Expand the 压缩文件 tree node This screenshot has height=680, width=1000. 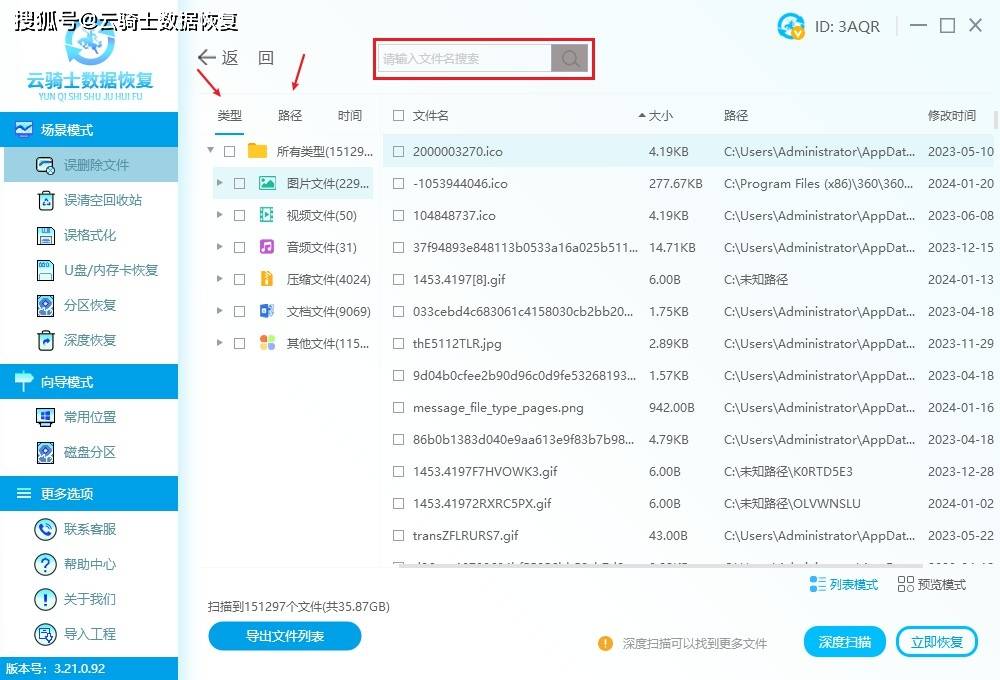219,279
